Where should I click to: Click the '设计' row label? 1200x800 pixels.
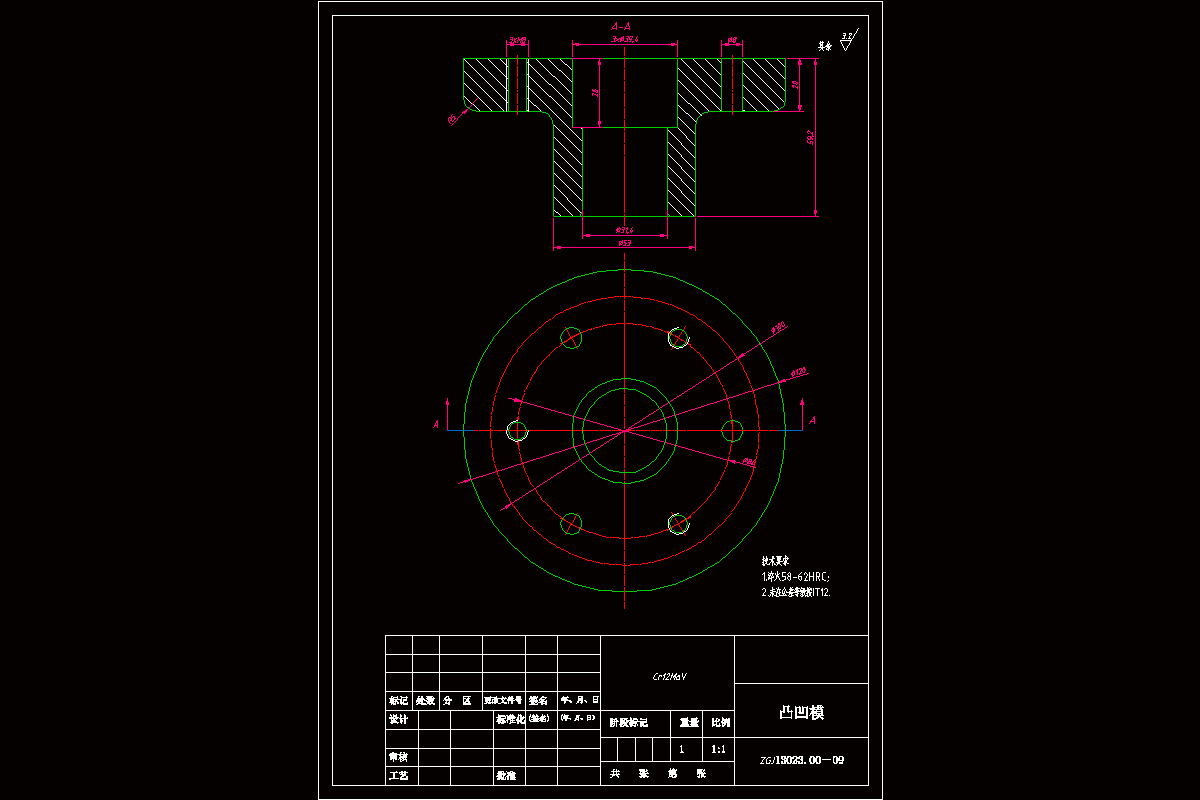click(x=398, y=719)
